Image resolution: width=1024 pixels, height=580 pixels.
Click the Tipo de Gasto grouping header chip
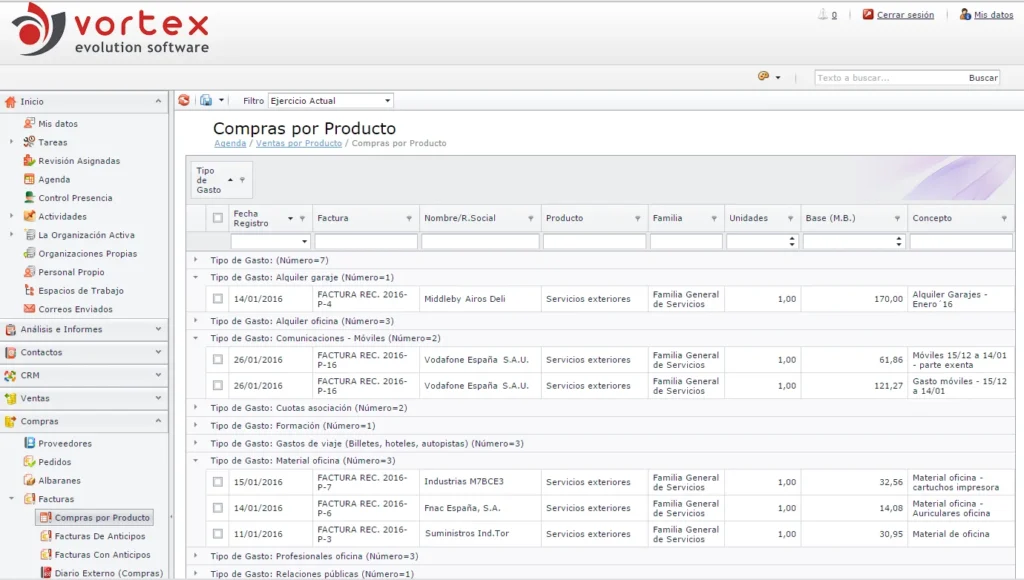click(x=221, y=180)
